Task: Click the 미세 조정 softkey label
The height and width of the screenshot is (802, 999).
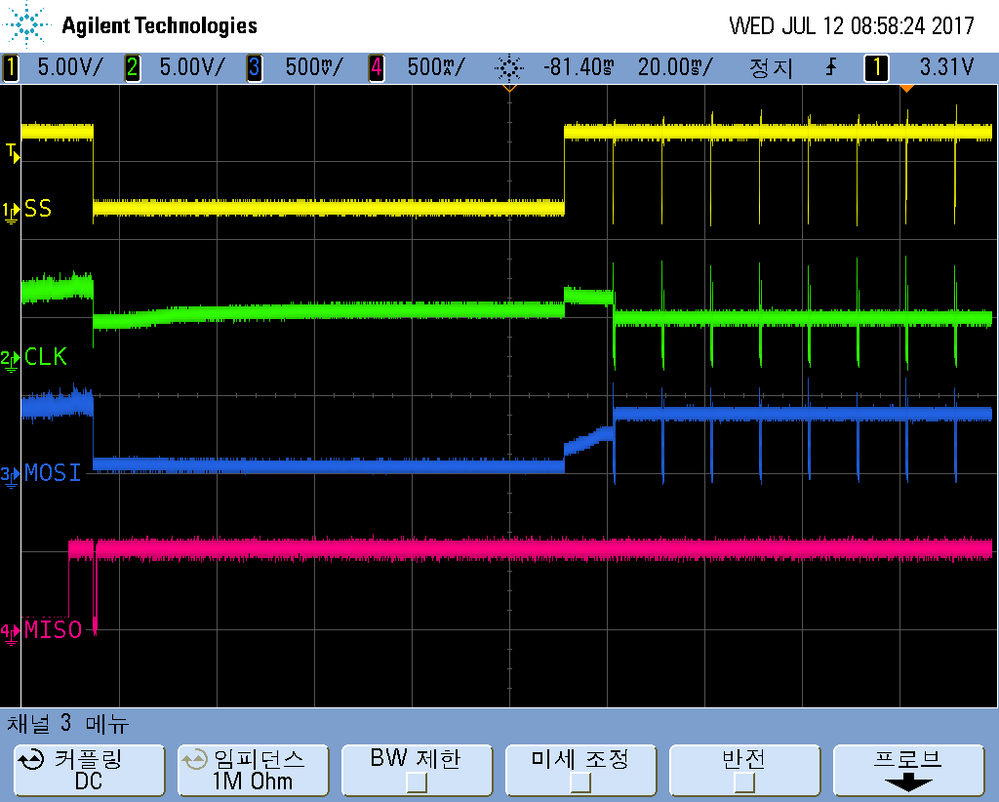Action: 580,759
